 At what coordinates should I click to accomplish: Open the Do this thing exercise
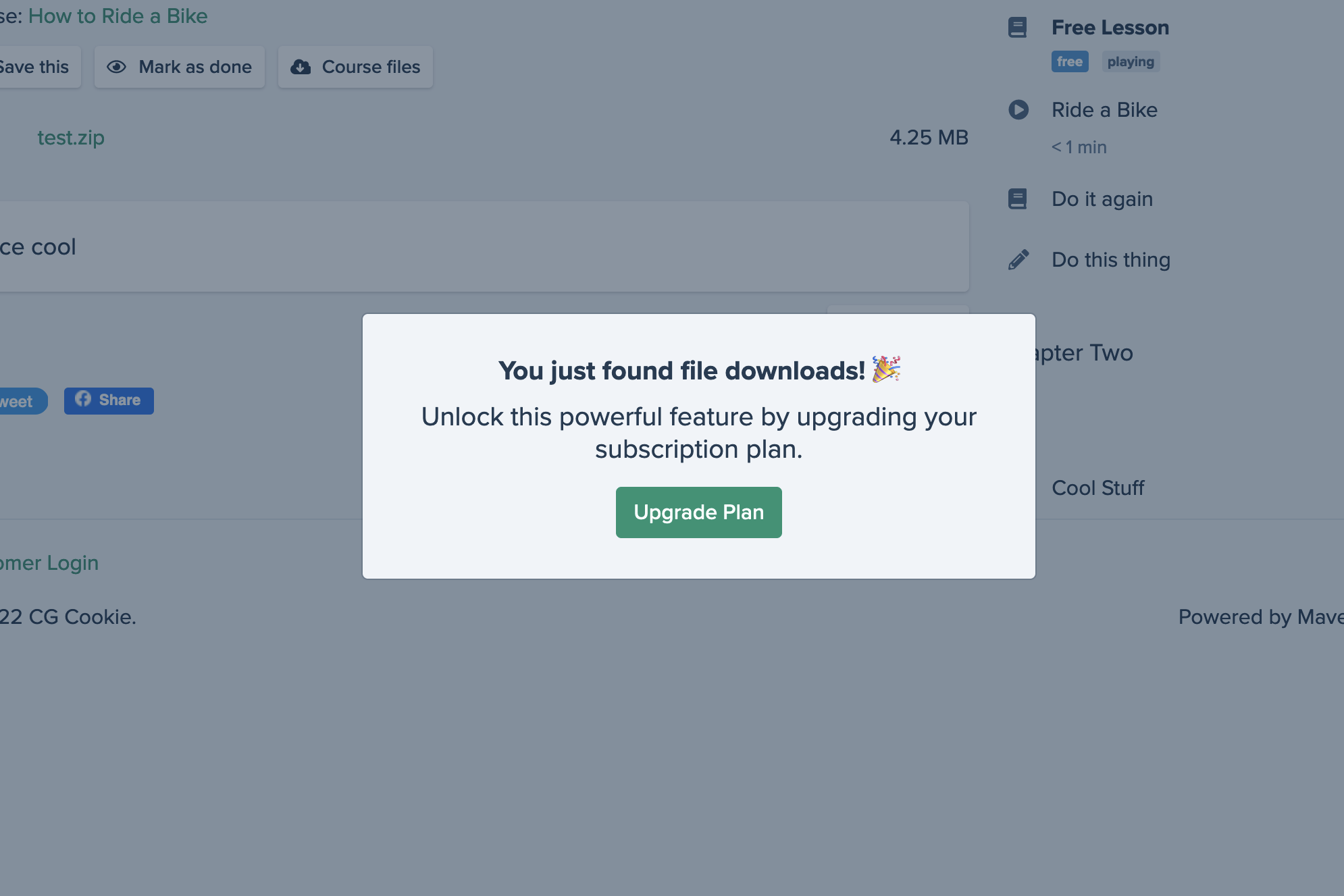pyautogui.click(x=1111, y=260)
